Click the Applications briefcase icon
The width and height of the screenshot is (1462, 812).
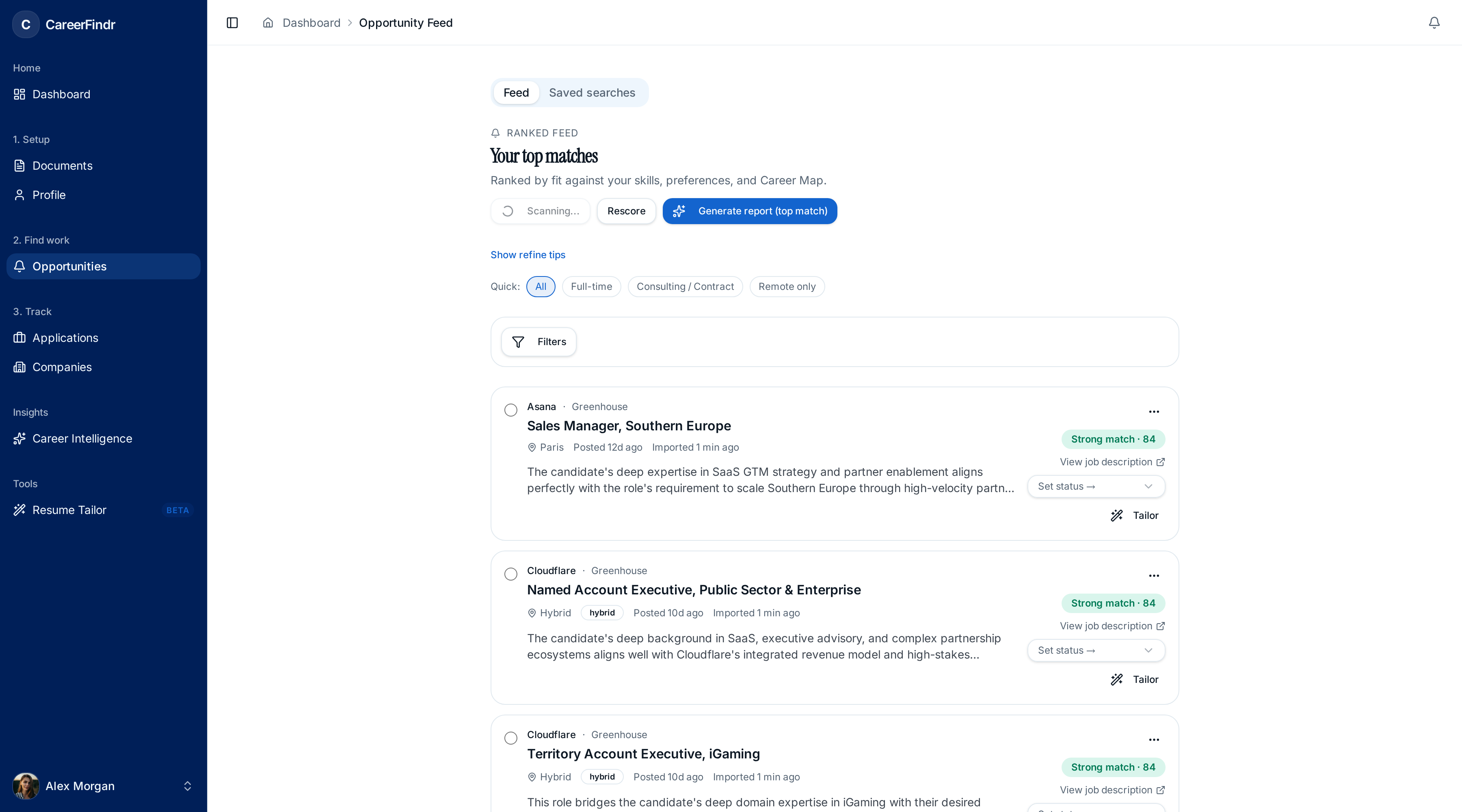19,338
